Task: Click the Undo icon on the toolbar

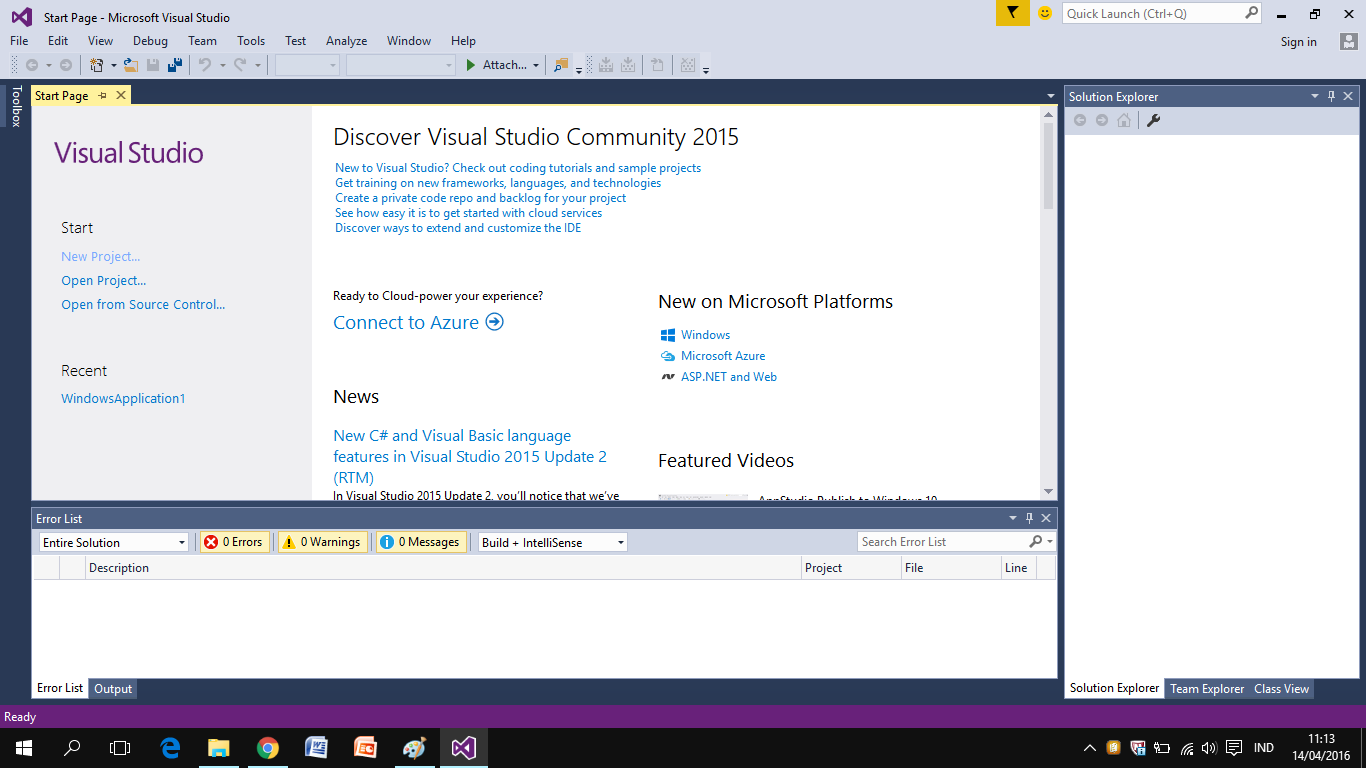Action: 204,64
